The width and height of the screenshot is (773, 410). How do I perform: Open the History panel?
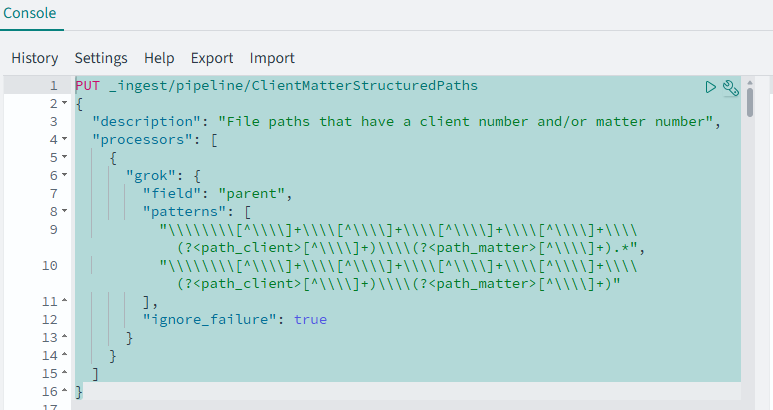(35, 58)
